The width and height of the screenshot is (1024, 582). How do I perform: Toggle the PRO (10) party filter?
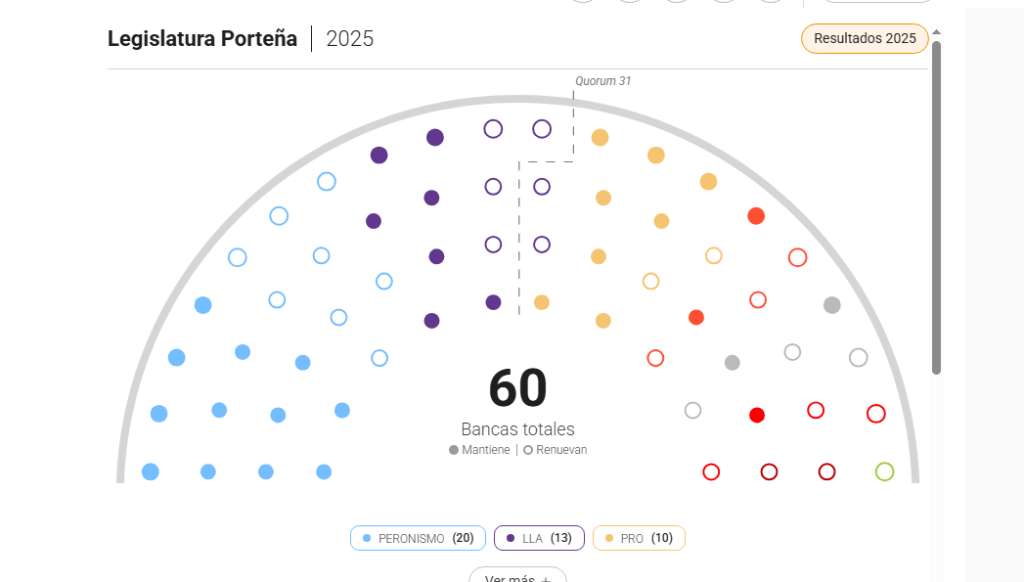pyautogui.click(x=639, y=538)
